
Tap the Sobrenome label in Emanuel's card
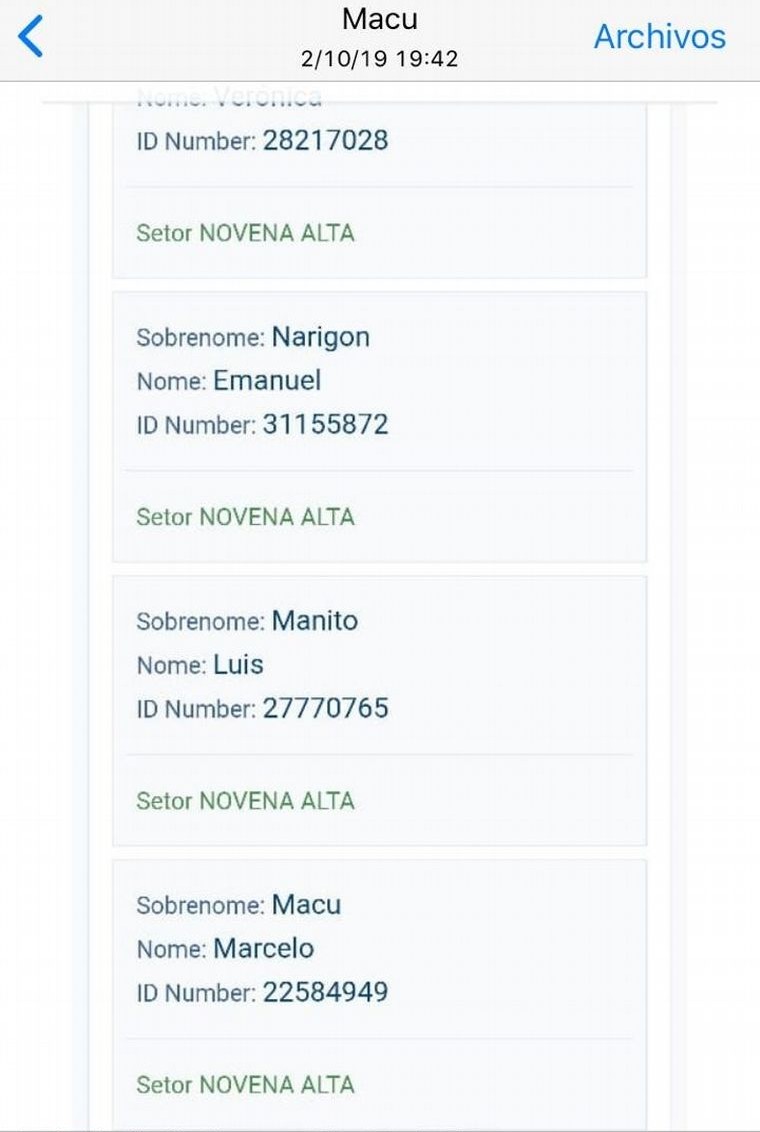(199, 338)
